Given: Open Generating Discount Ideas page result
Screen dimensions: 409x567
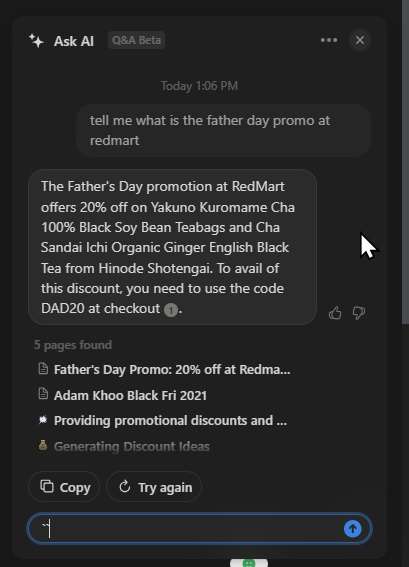Looking at the screenshot, I should (132, 446).
